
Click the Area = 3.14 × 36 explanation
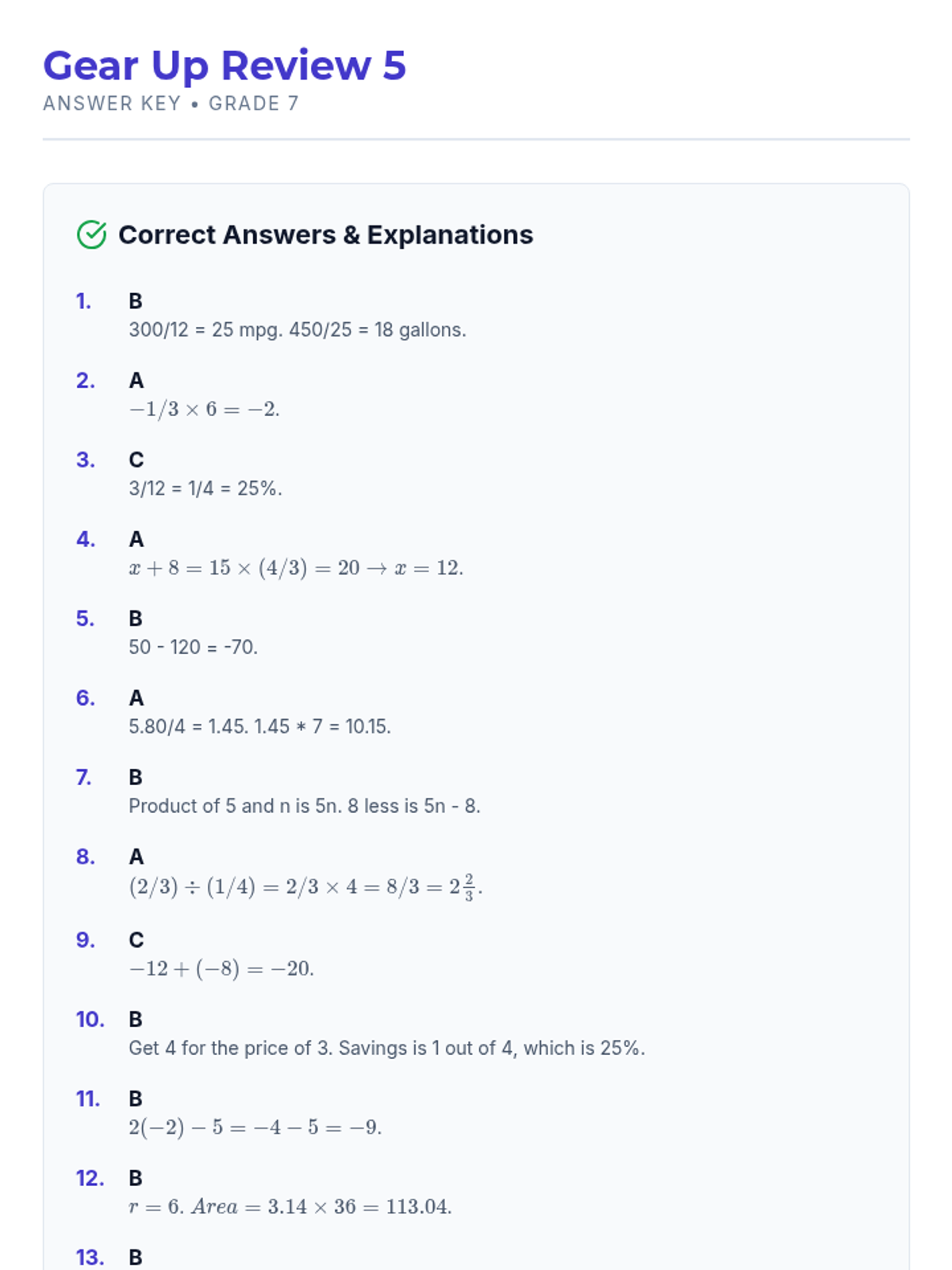tap(290, 1207)
